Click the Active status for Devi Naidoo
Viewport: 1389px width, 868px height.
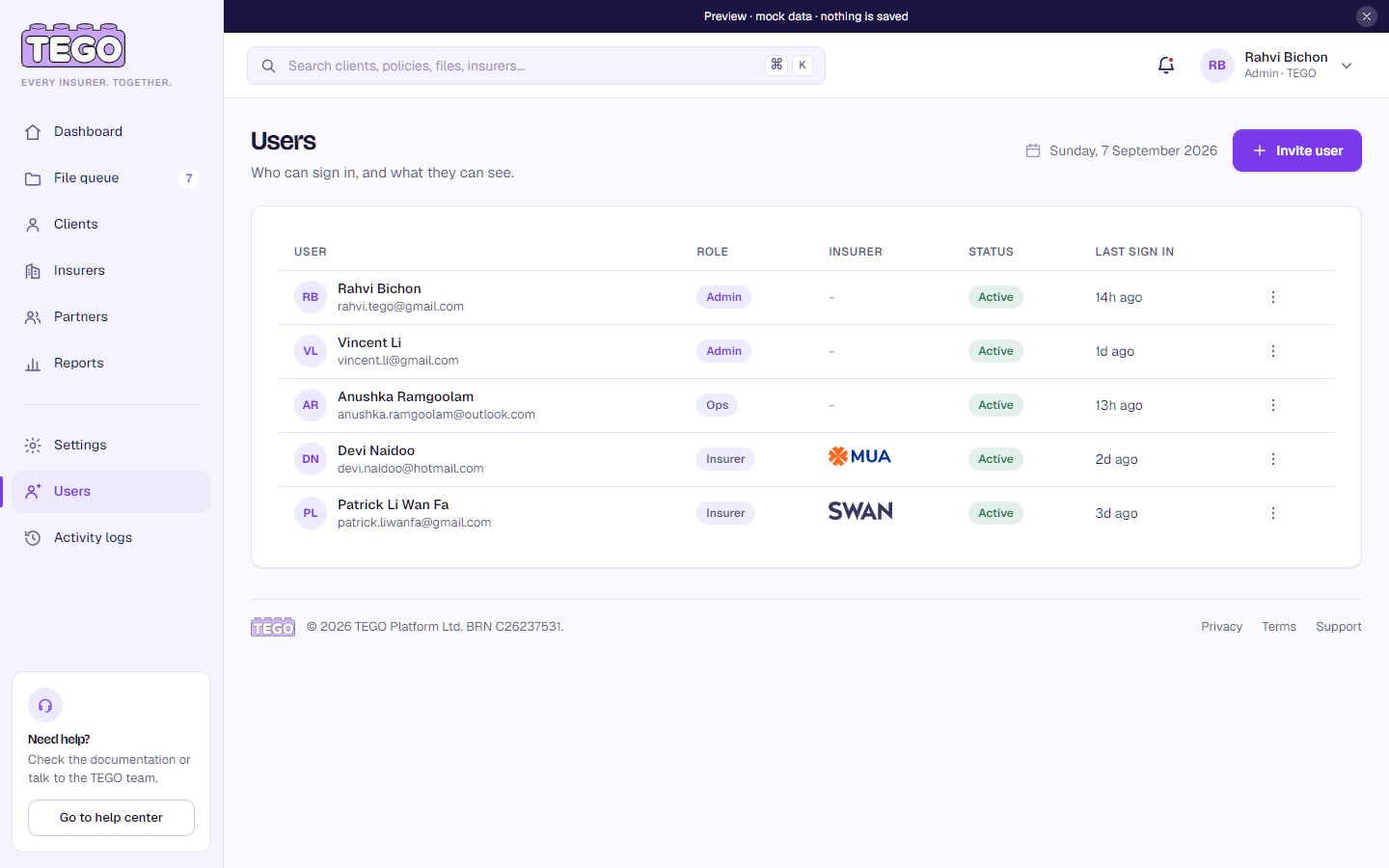(x=995, y=459)
